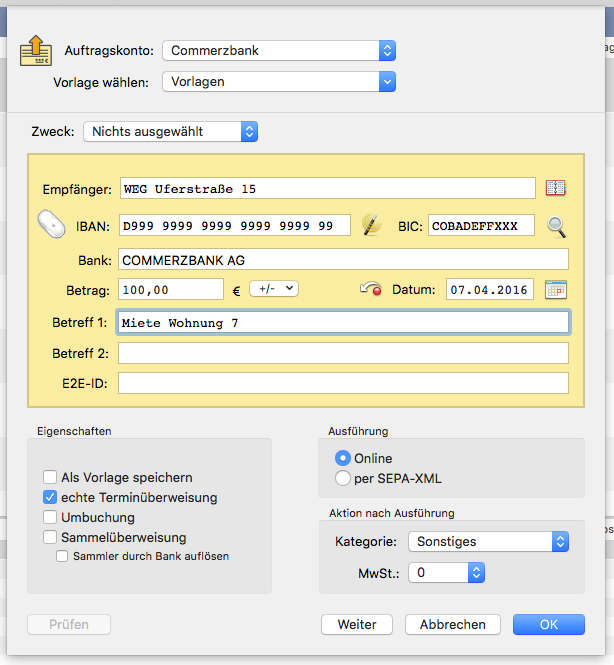Confirm the transfer with OK
Viewport: 614px width, 665px height.
(548, 624)
